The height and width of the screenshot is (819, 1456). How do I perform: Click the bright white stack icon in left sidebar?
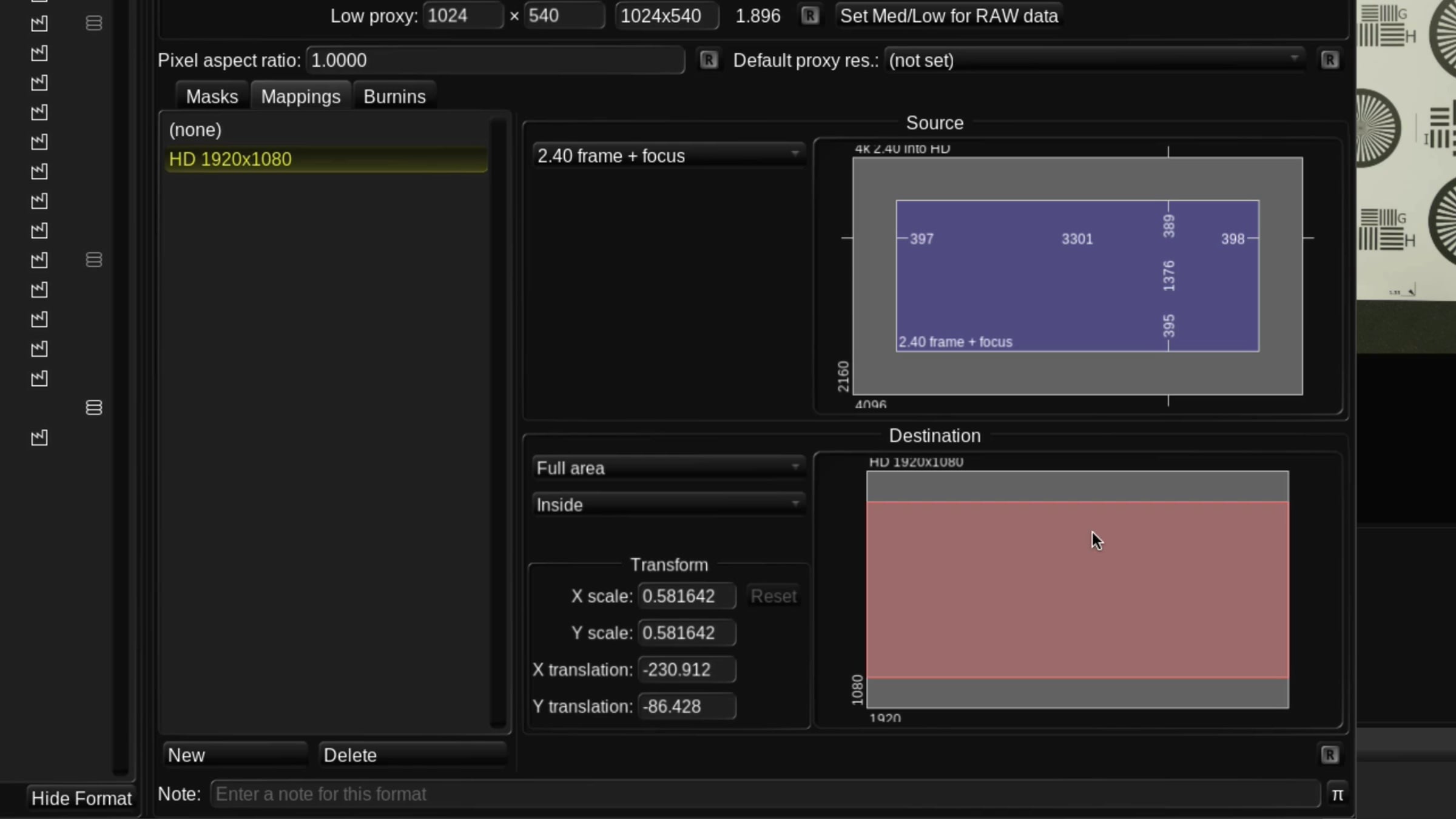tap(93, 407)
